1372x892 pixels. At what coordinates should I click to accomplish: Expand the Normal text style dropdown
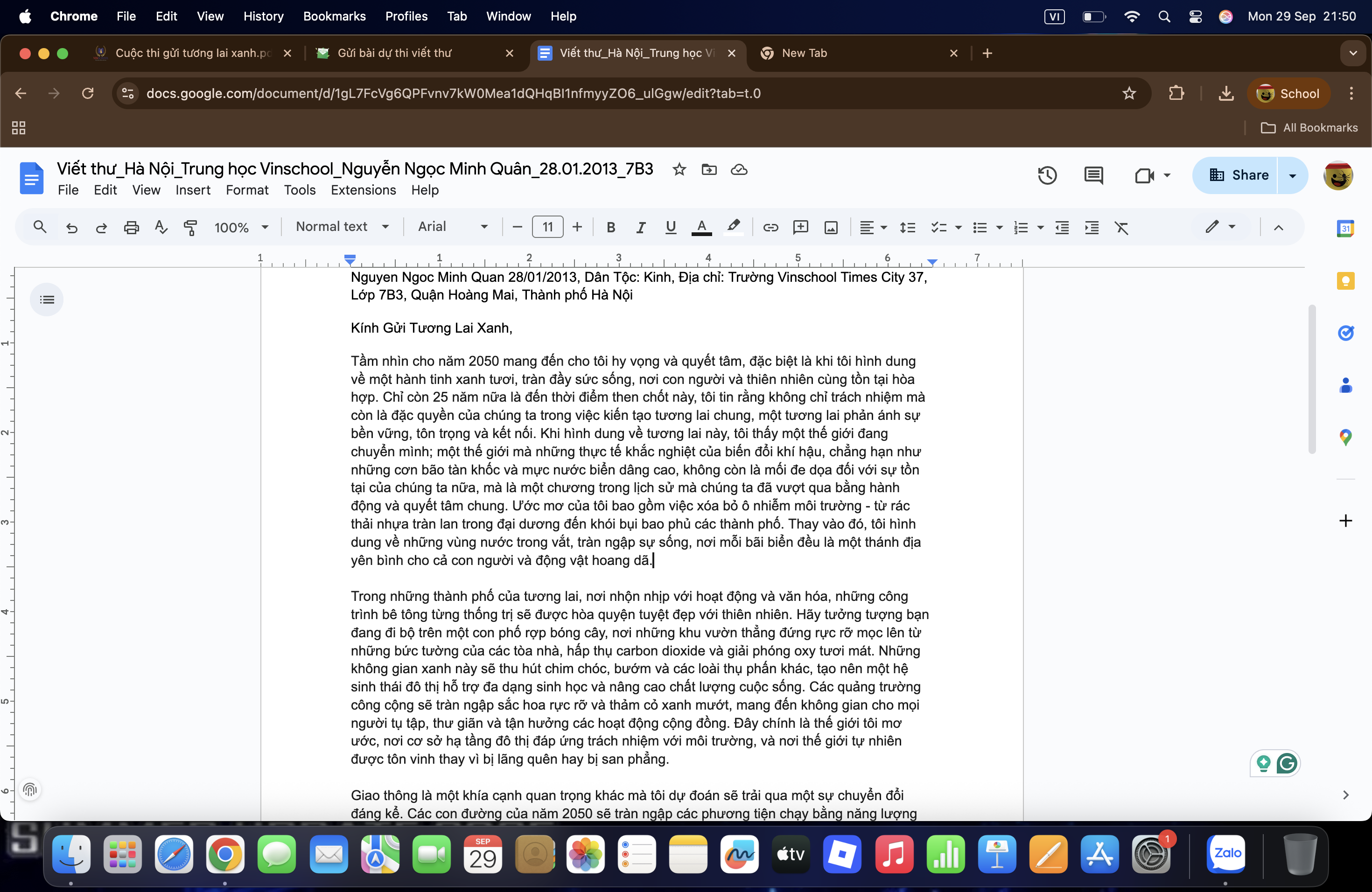[343, 226]
